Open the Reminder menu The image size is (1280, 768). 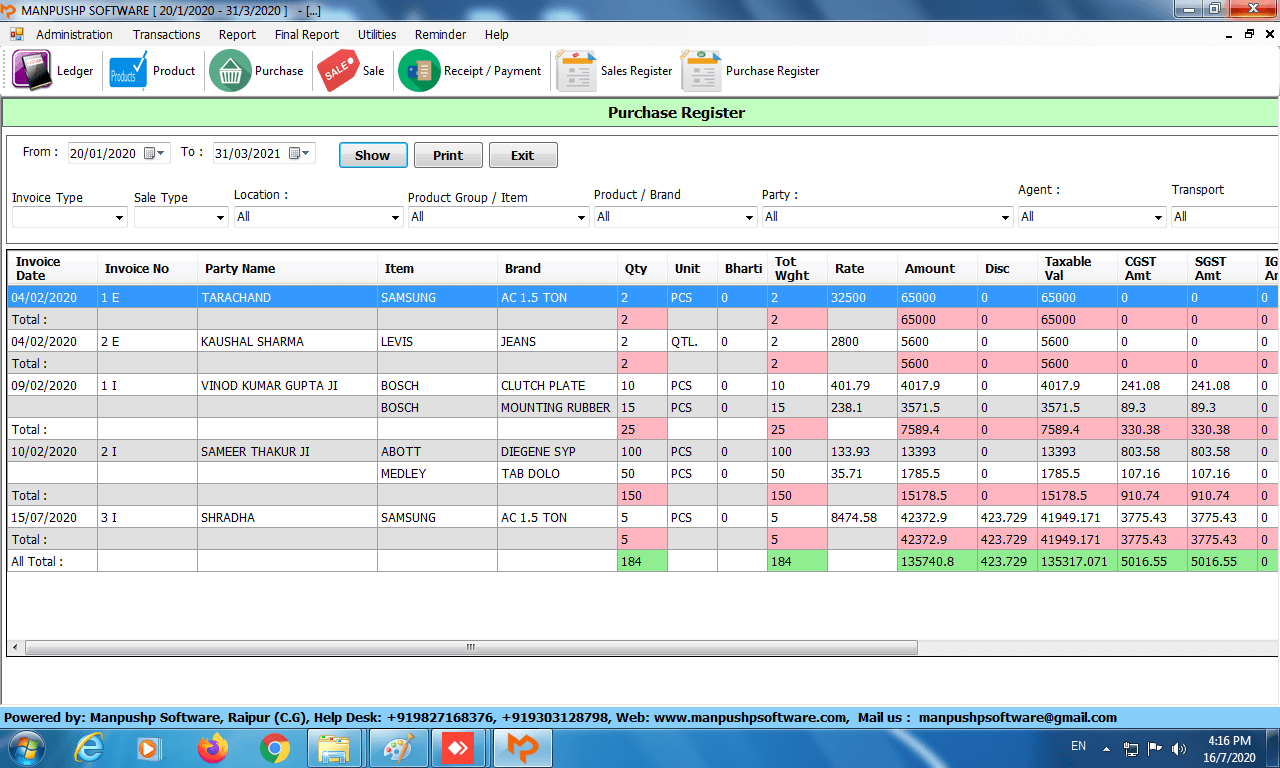click(440, 34)
